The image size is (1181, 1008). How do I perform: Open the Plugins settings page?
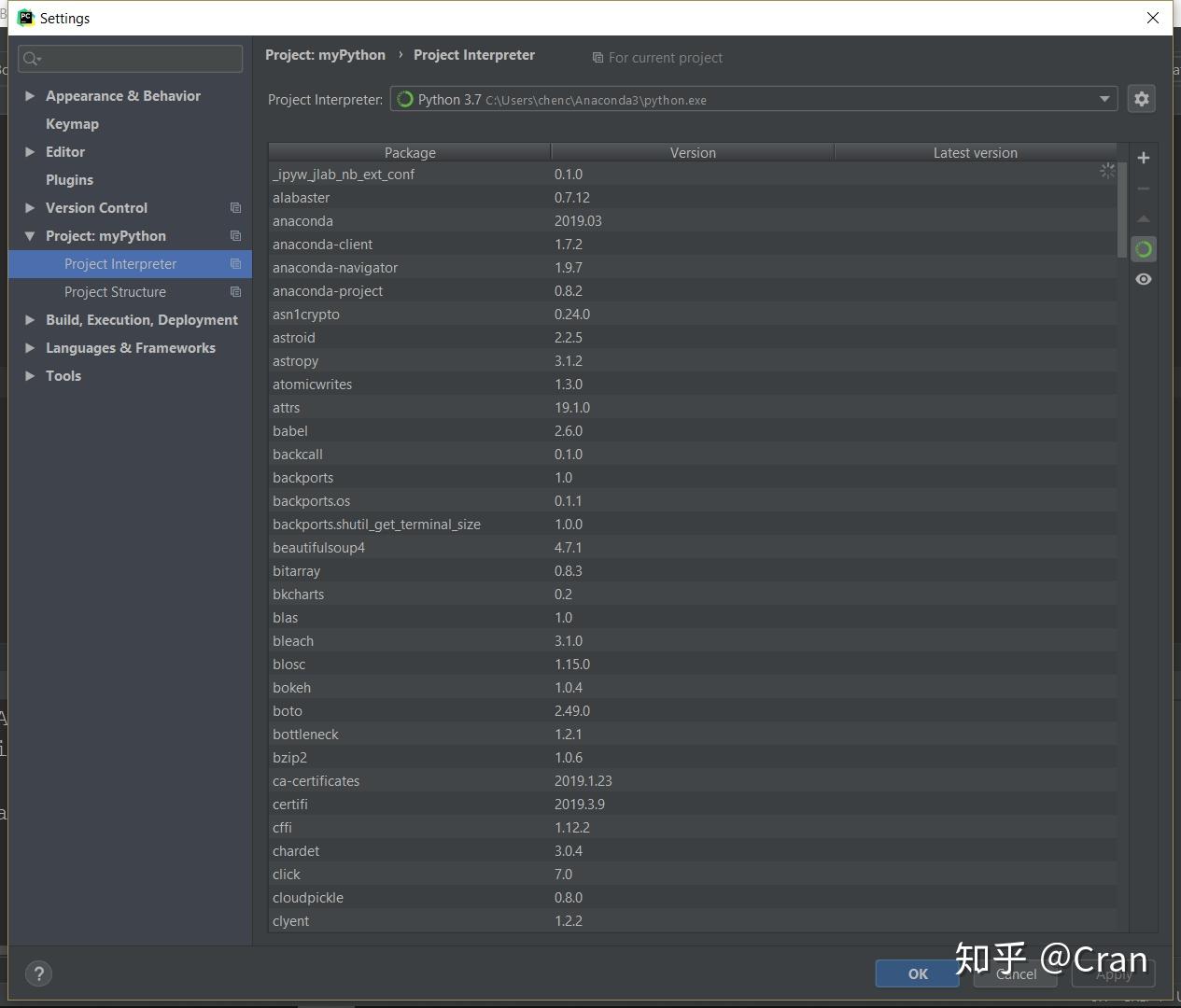point(69,179)
